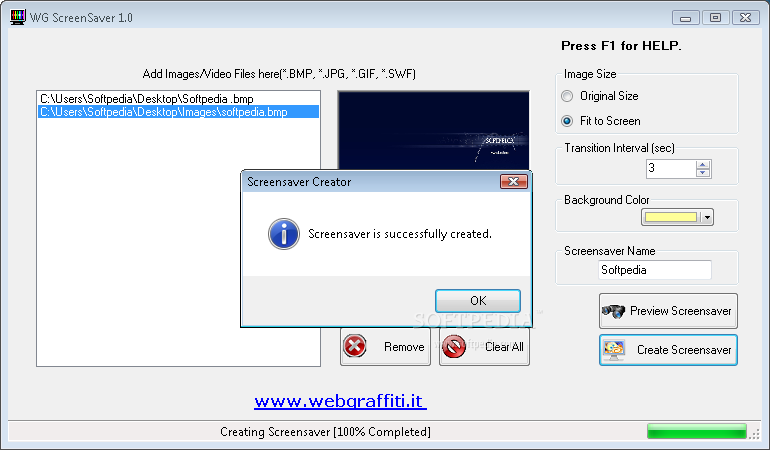Click into the Screensaver Name text field
The image size is (770, 450).
[655, 270]
